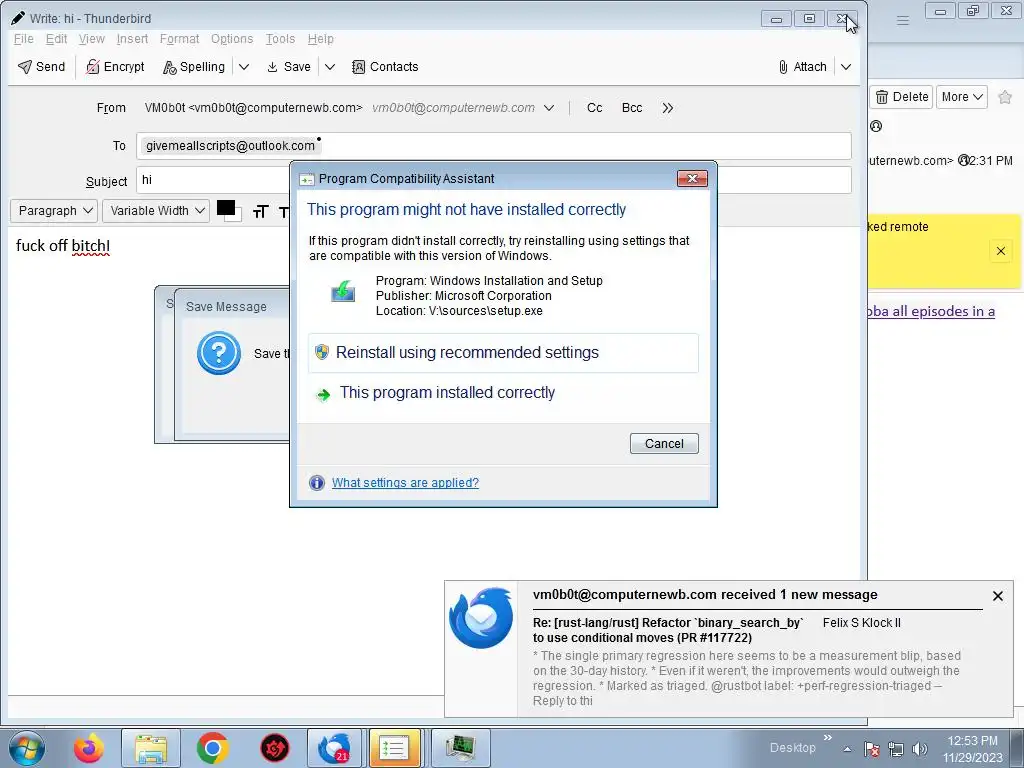The width and height of the screenshot is (1024, 768).
Task: Open the Edit menu
Action: [56, 39]
